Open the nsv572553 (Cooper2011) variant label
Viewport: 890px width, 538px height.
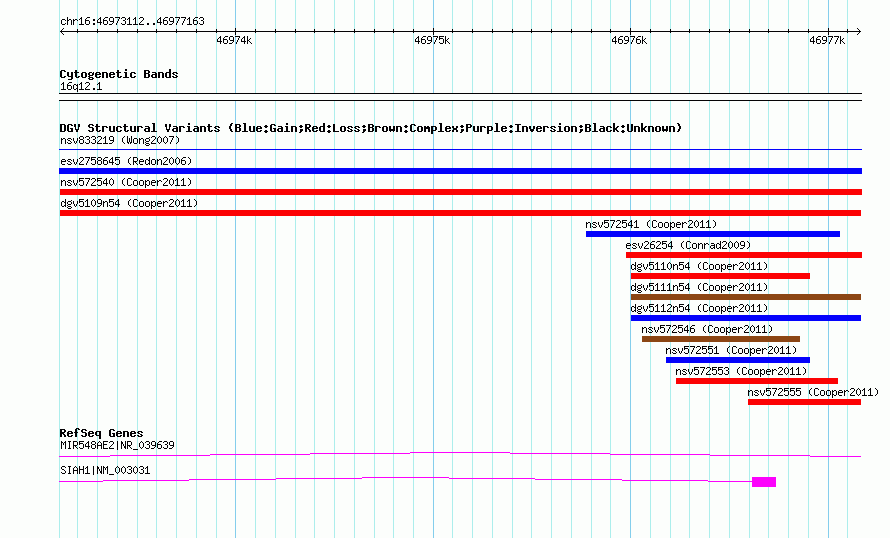tap(741, 371)
